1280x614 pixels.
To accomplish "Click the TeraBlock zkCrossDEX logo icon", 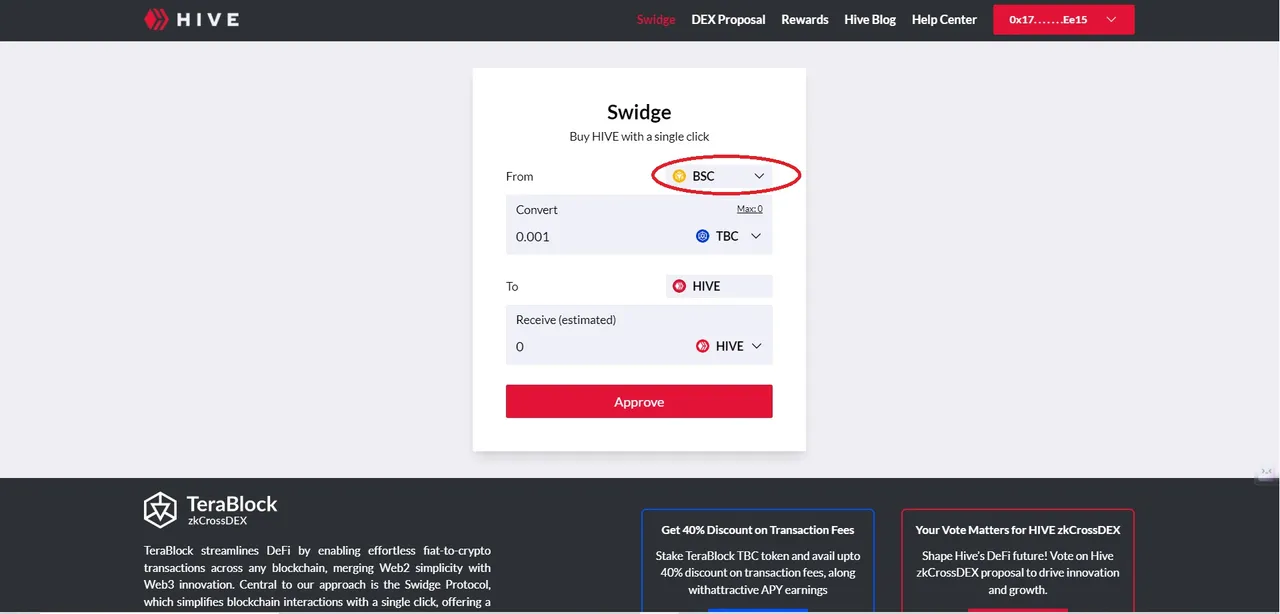I will 160,510.
